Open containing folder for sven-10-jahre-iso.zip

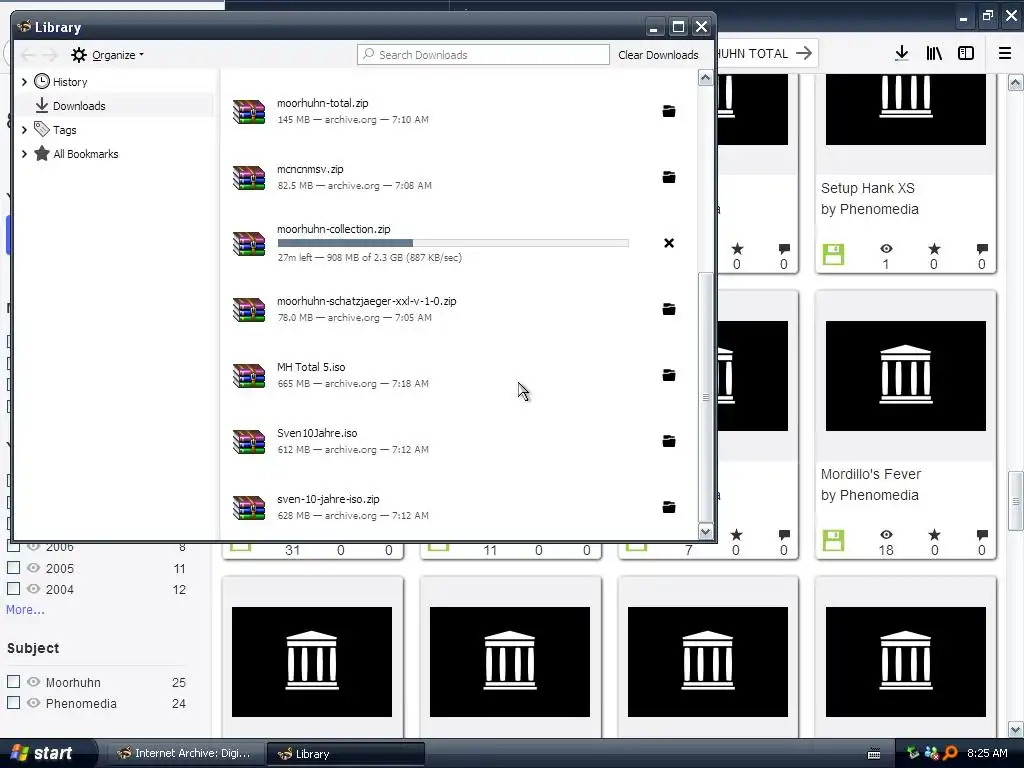[669, 507]
